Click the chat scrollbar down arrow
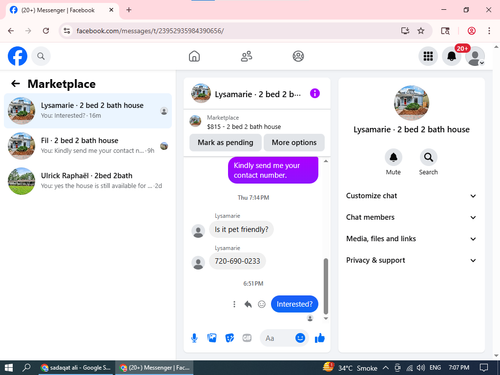Image resolution: width=500 pixels, height=375 pixels. click(326, 319)
